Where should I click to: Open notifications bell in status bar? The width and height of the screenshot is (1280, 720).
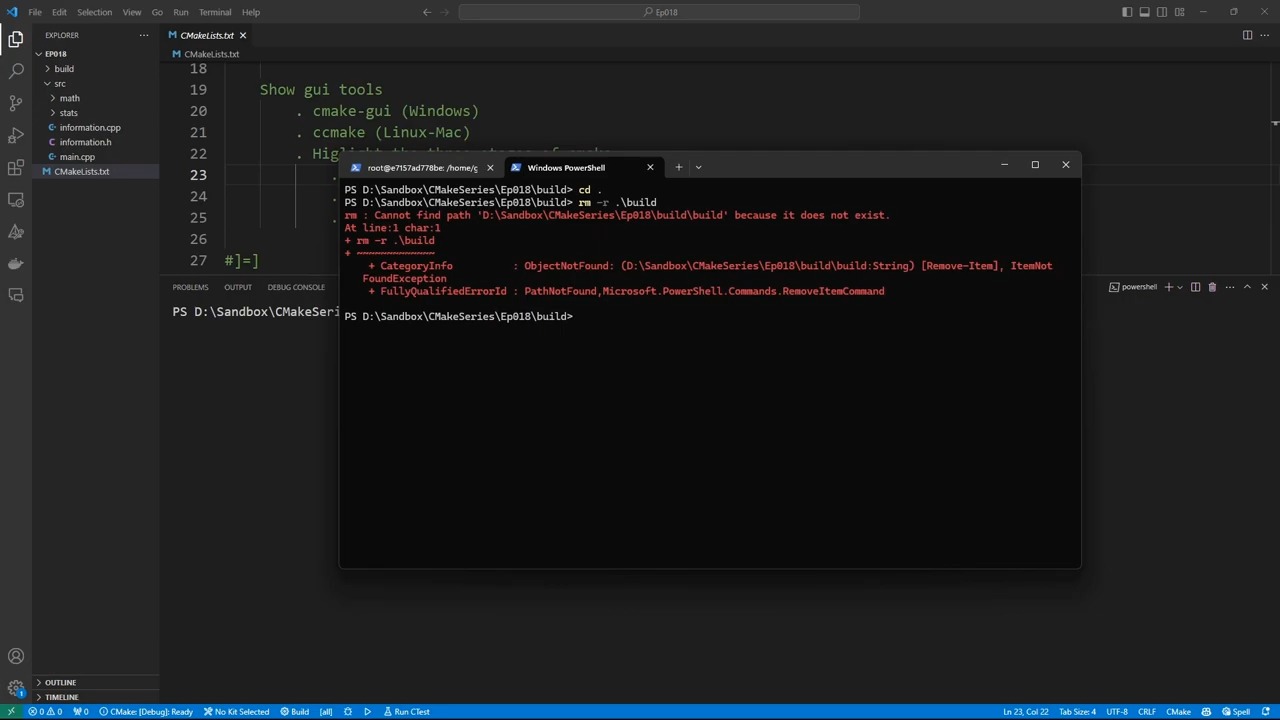click(x=1268, y=712)
